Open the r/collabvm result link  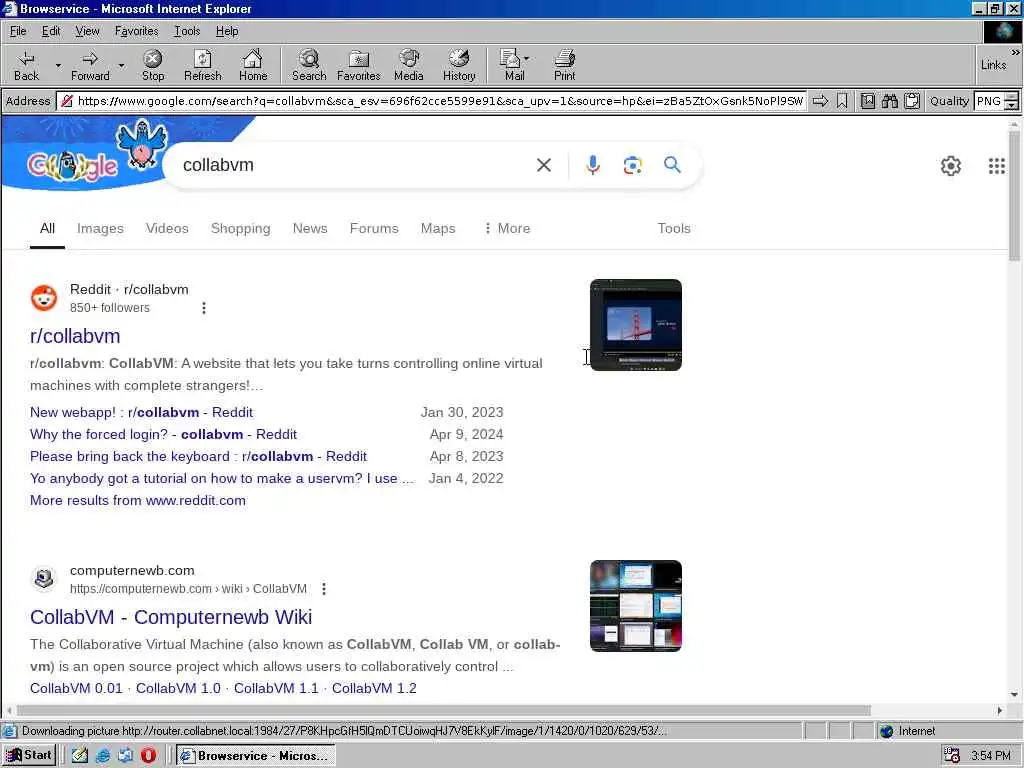[x=75, y=336]
